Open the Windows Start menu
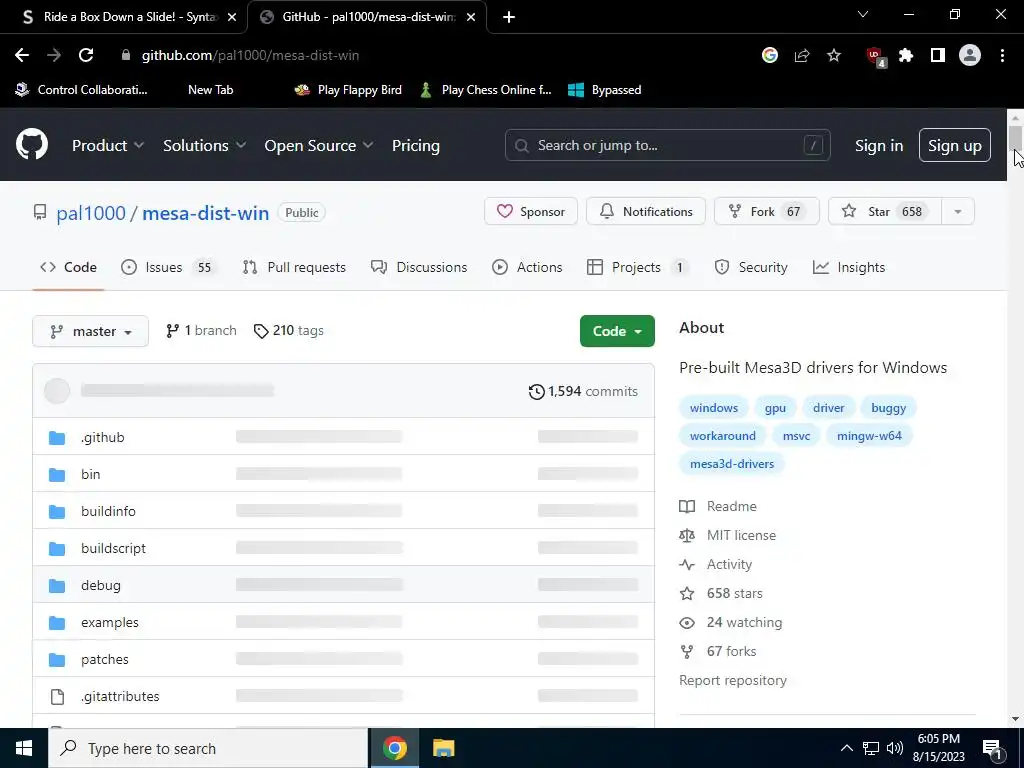Viewport: 1024px width, 768px height. [24, 748]
